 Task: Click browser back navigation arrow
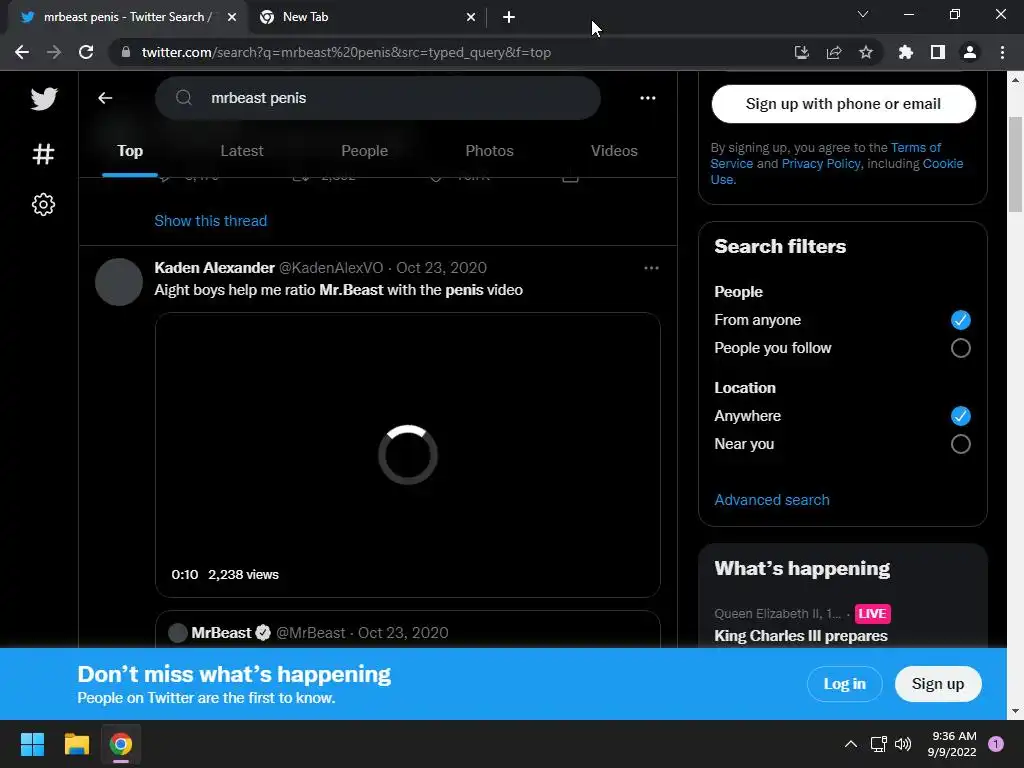[22, 52]
